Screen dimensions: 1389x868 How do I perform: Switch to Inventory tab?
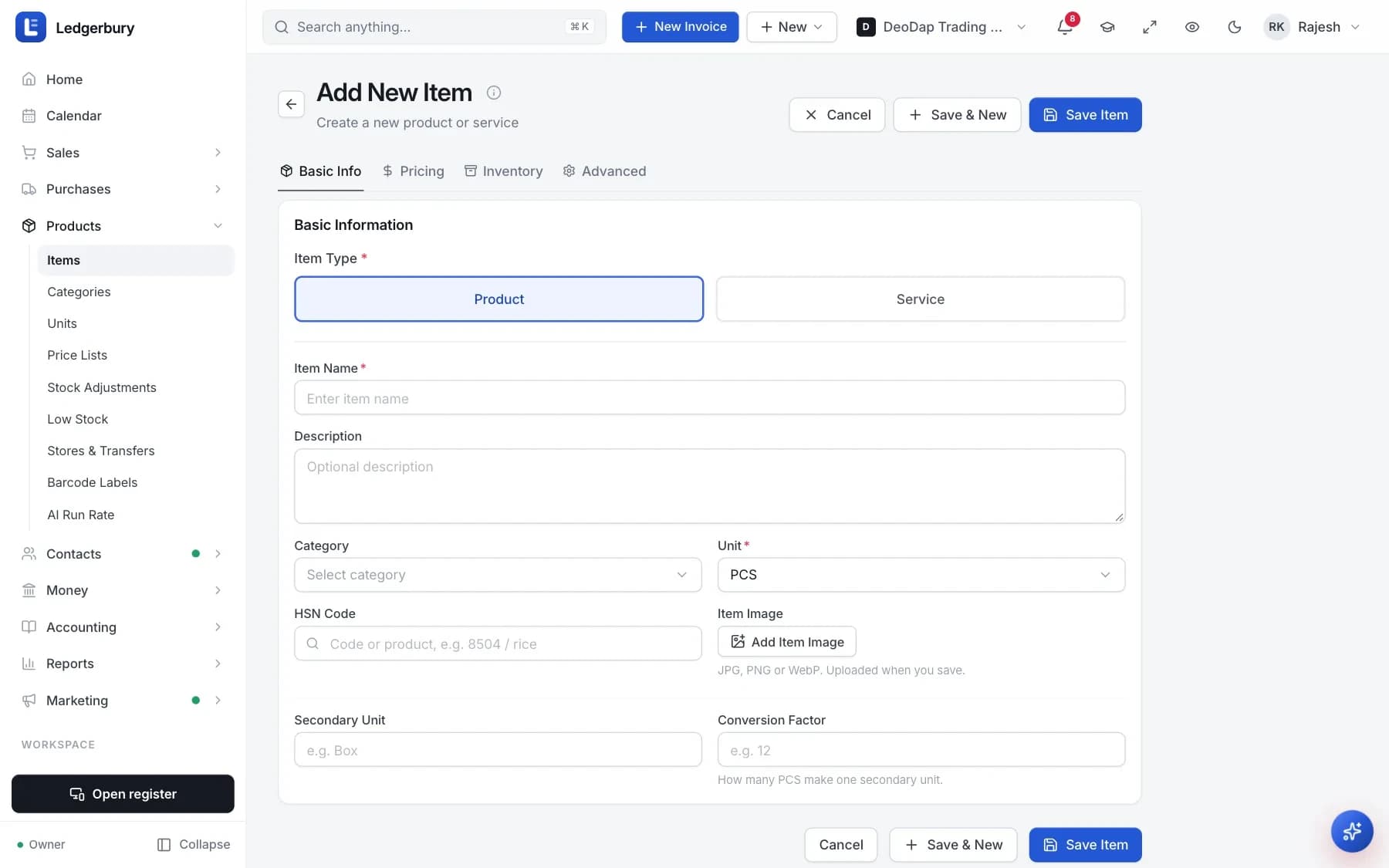pyautogui.click(x=503, y=171)
